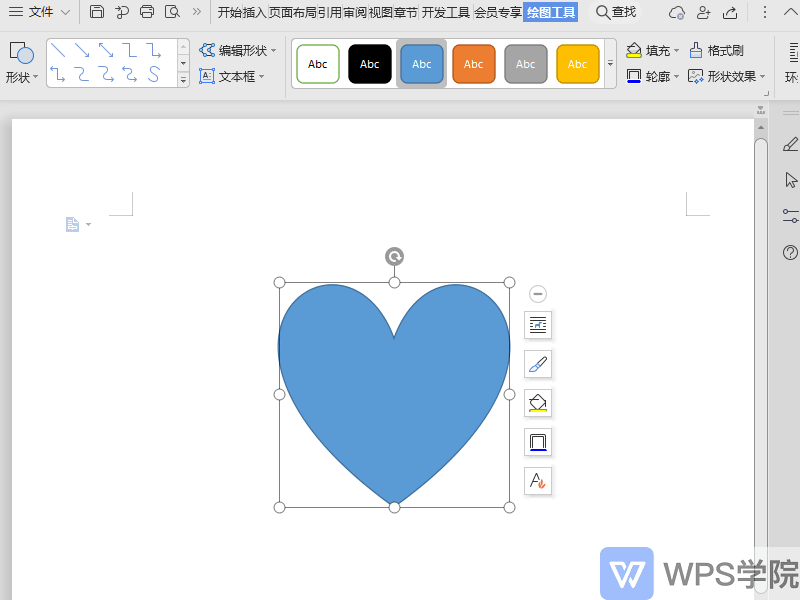Viewport: 800px width, 600px height.
Task: Click the floating shape fill icon
Action: click(538, 403)
